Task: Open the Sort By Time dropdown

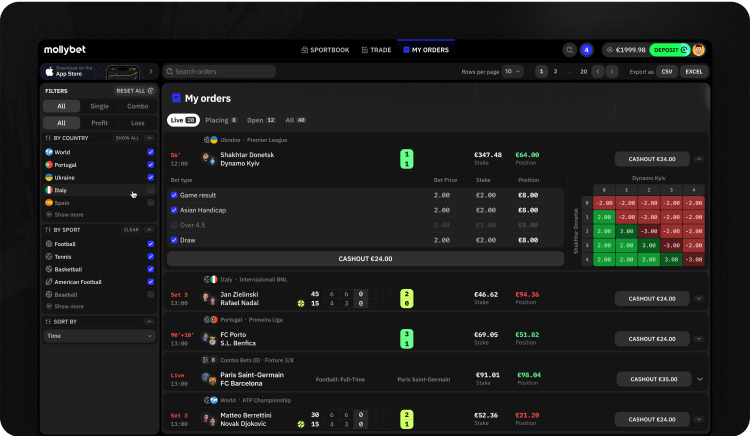Action: [x=100, y=337]
